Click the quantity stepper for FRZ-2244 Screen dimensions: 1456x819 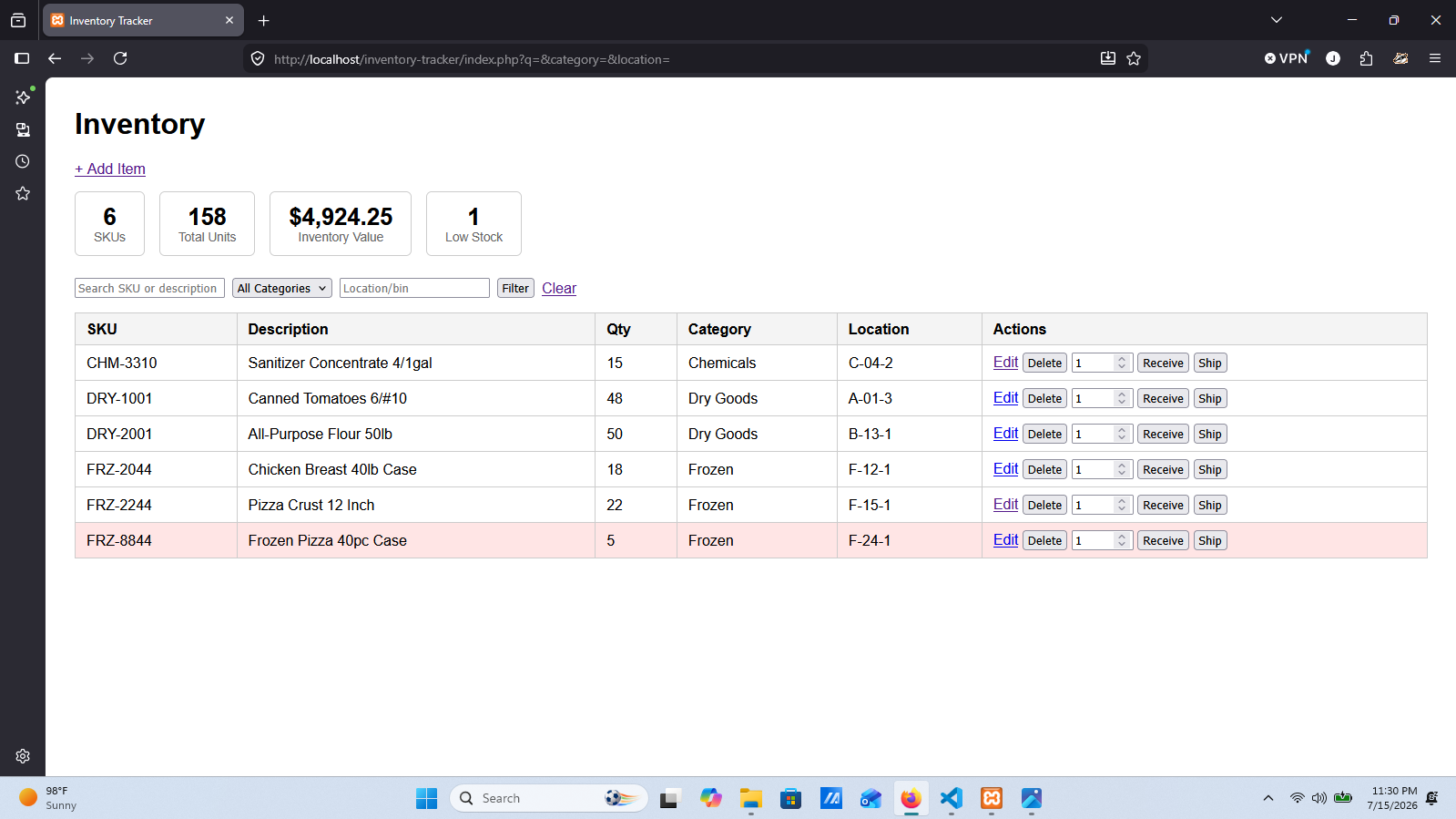(1122, 505)
